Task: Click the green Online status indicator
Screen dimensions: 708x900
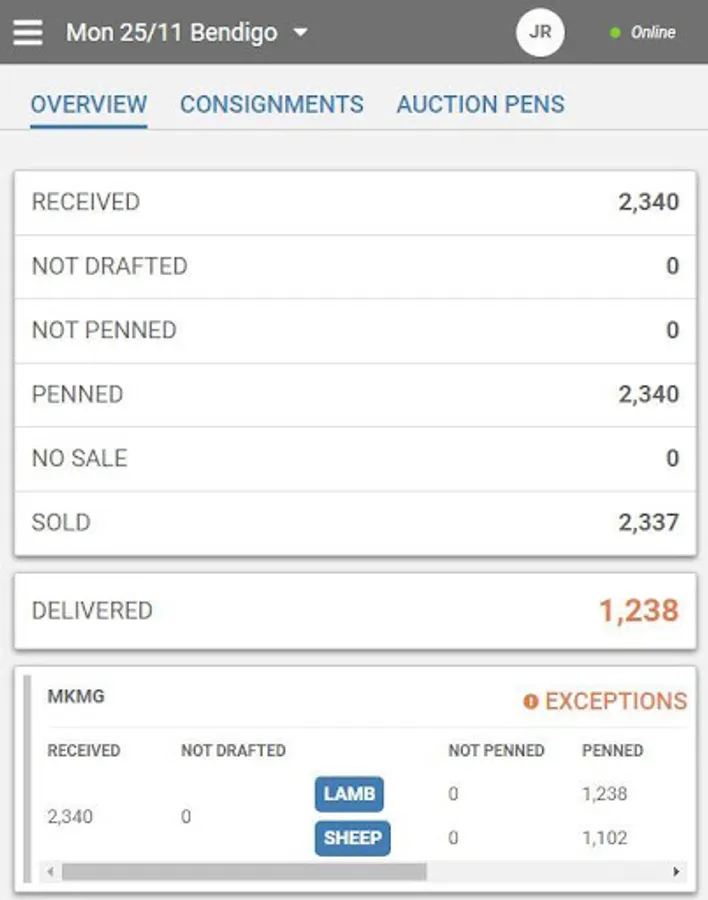Action: tap(615, 33)
